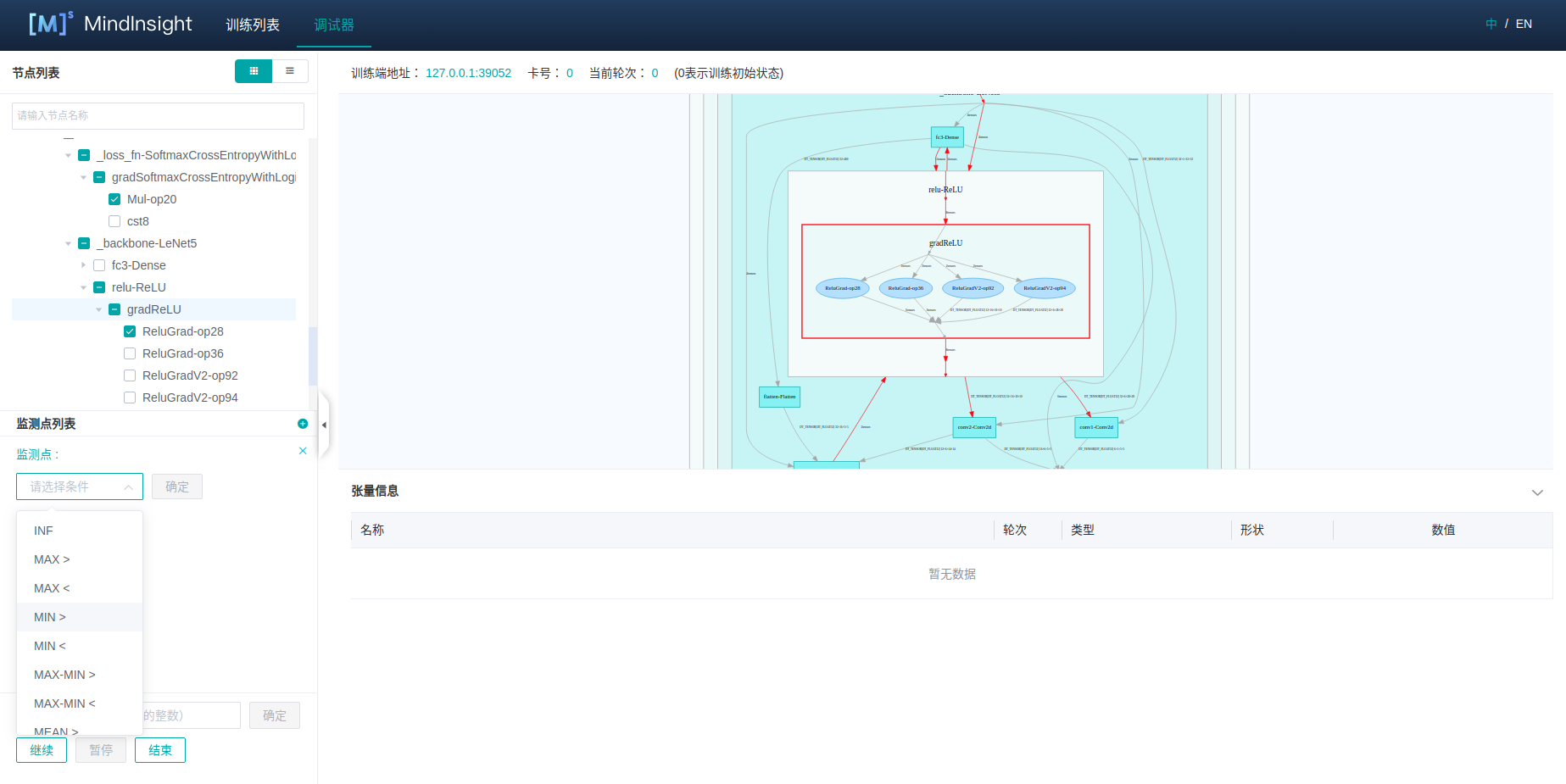Click the MindInsight logo

tap(111, 24)
